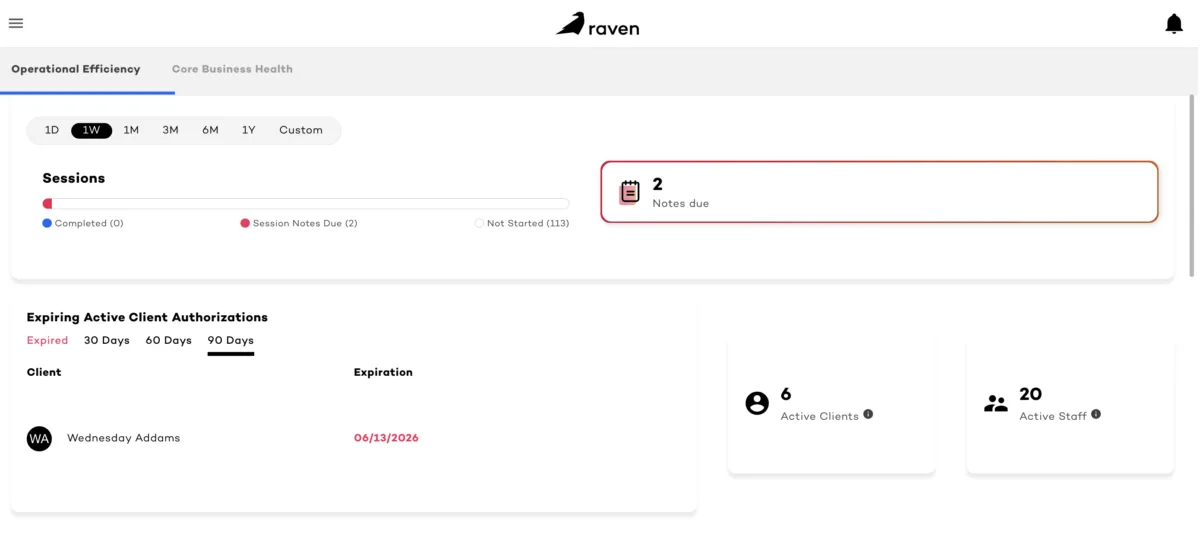Image resolution: width=1200 pixels, height=539 pixels.
Task: Open the 2 Notes due card
Action: 879,192
